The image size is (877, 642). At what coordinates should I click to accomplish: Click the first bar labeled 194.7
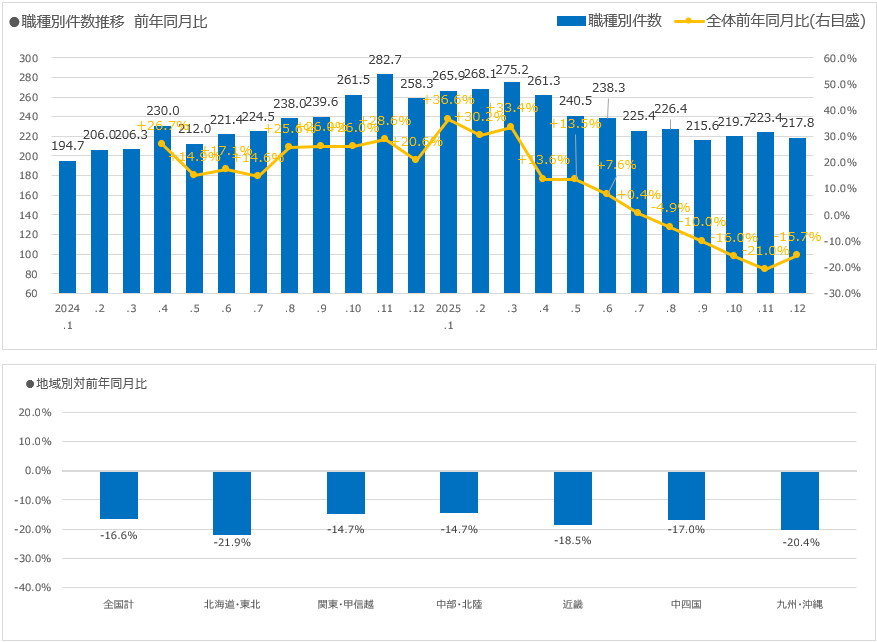67,230
